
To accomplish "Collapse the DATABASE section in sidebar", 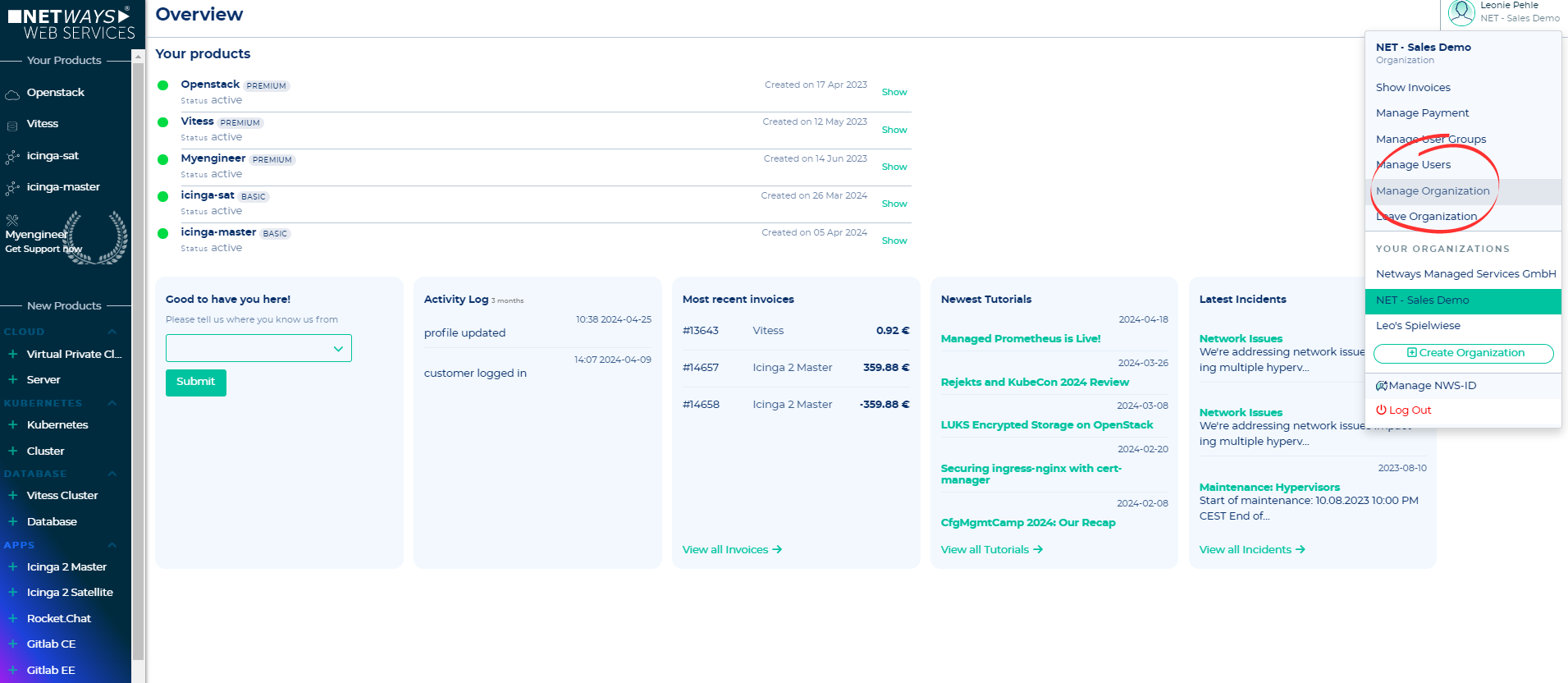I will click(112, 474).
